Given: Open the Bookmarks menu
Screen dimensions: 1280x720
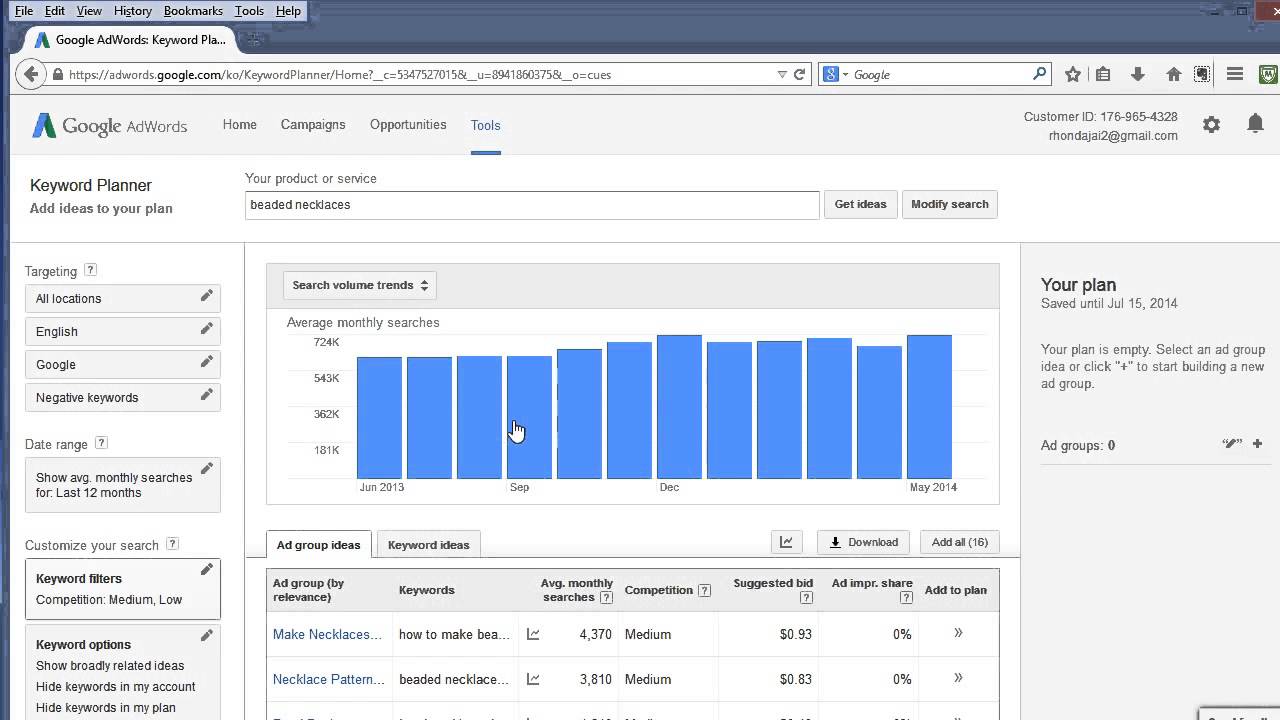Looking at the screenshot, I should [x=193, y=11].
